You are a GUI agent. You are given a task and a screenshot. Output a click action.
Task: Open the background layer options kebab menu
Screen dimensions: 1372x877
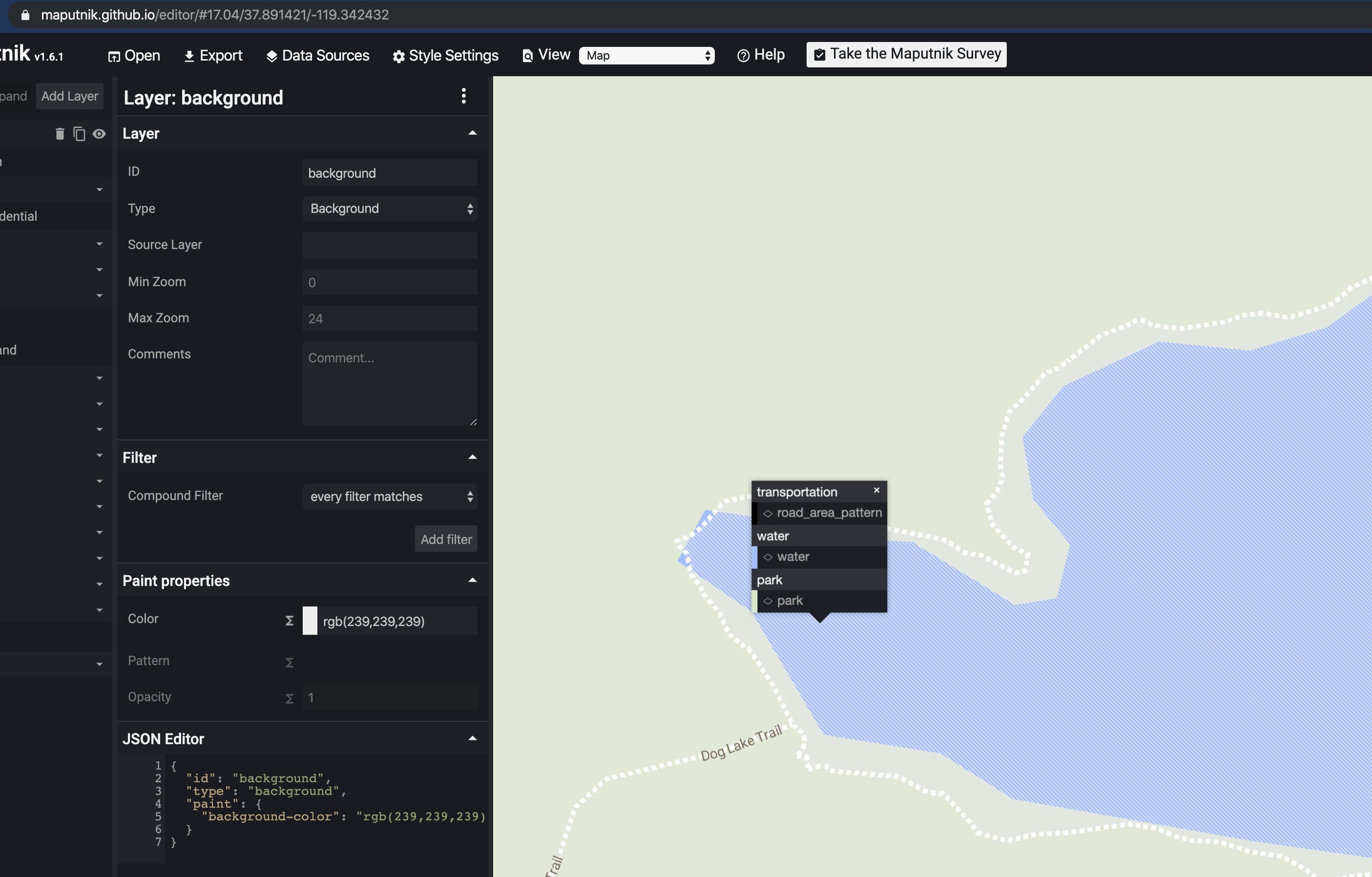pos(464,96)
